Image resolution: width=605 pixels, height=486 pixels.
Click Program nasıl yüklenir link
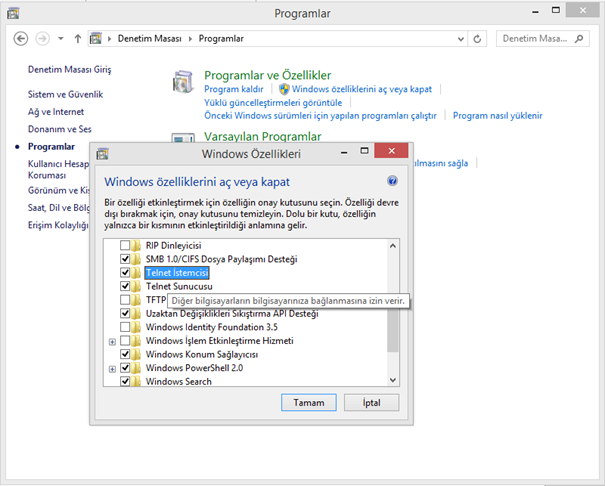tap(497, 116)
